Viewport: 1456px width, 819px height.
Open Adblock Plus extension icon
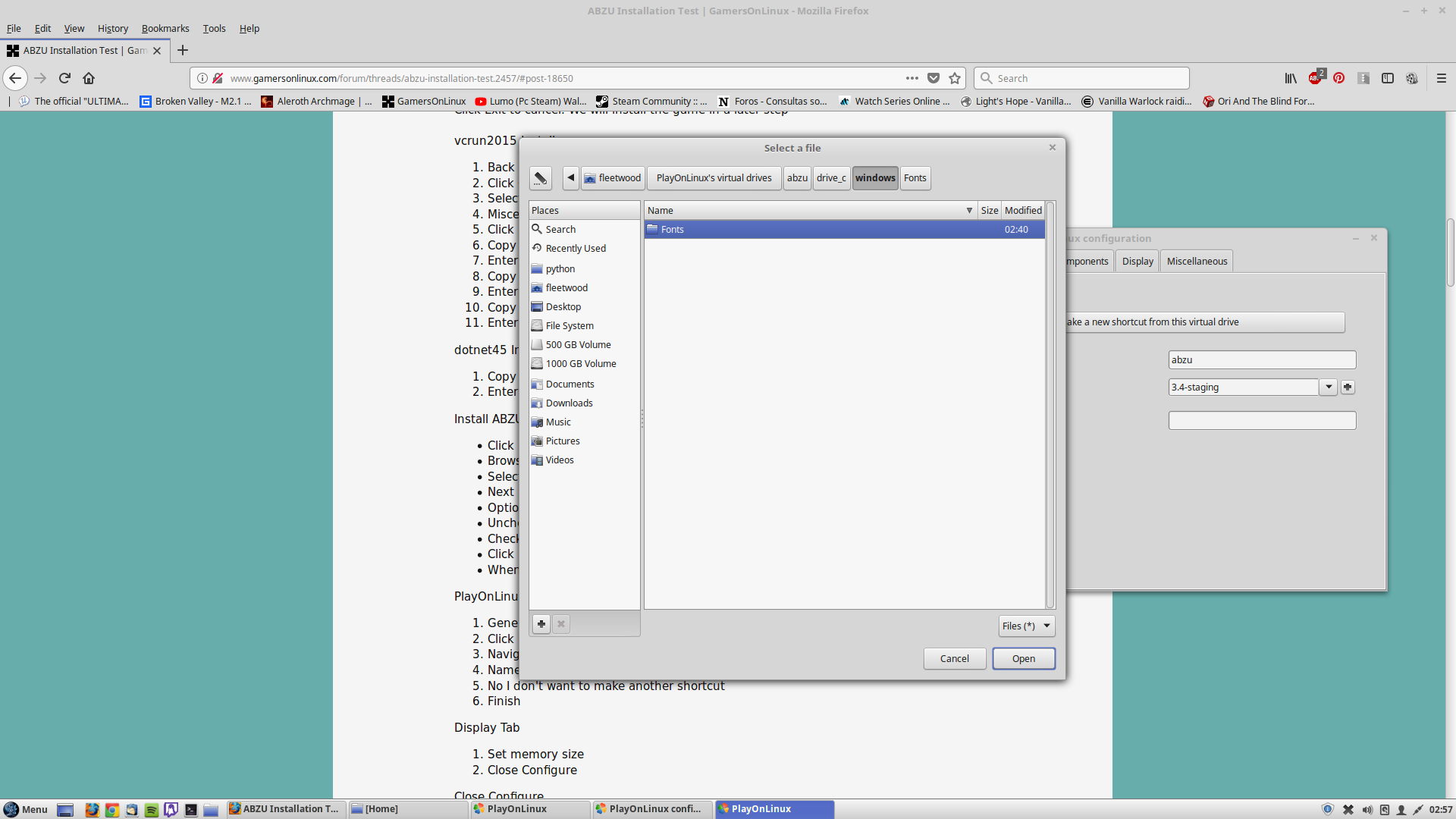(x=1316, y=77)
